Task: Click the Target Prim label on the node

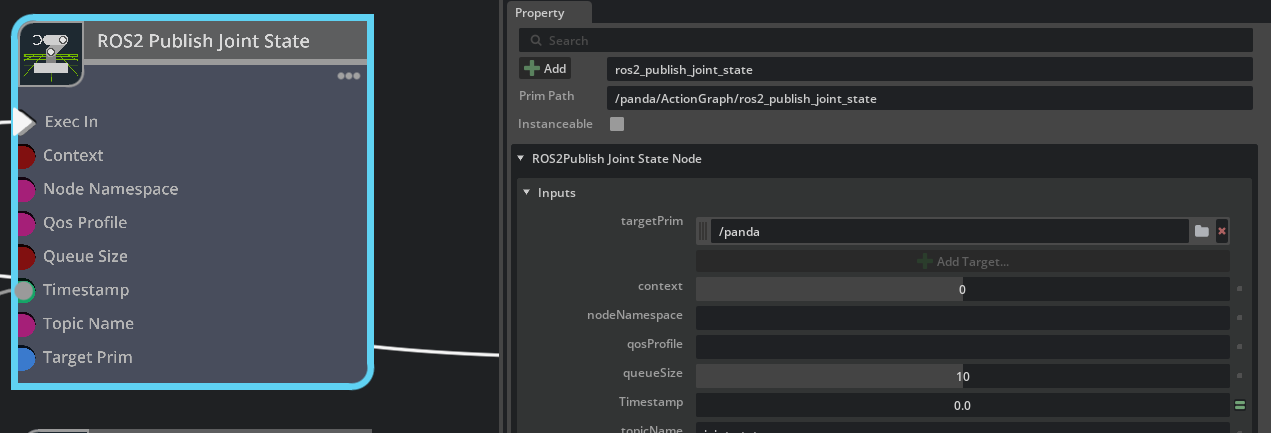Action: pyautogui.click(x=88, y=357)
